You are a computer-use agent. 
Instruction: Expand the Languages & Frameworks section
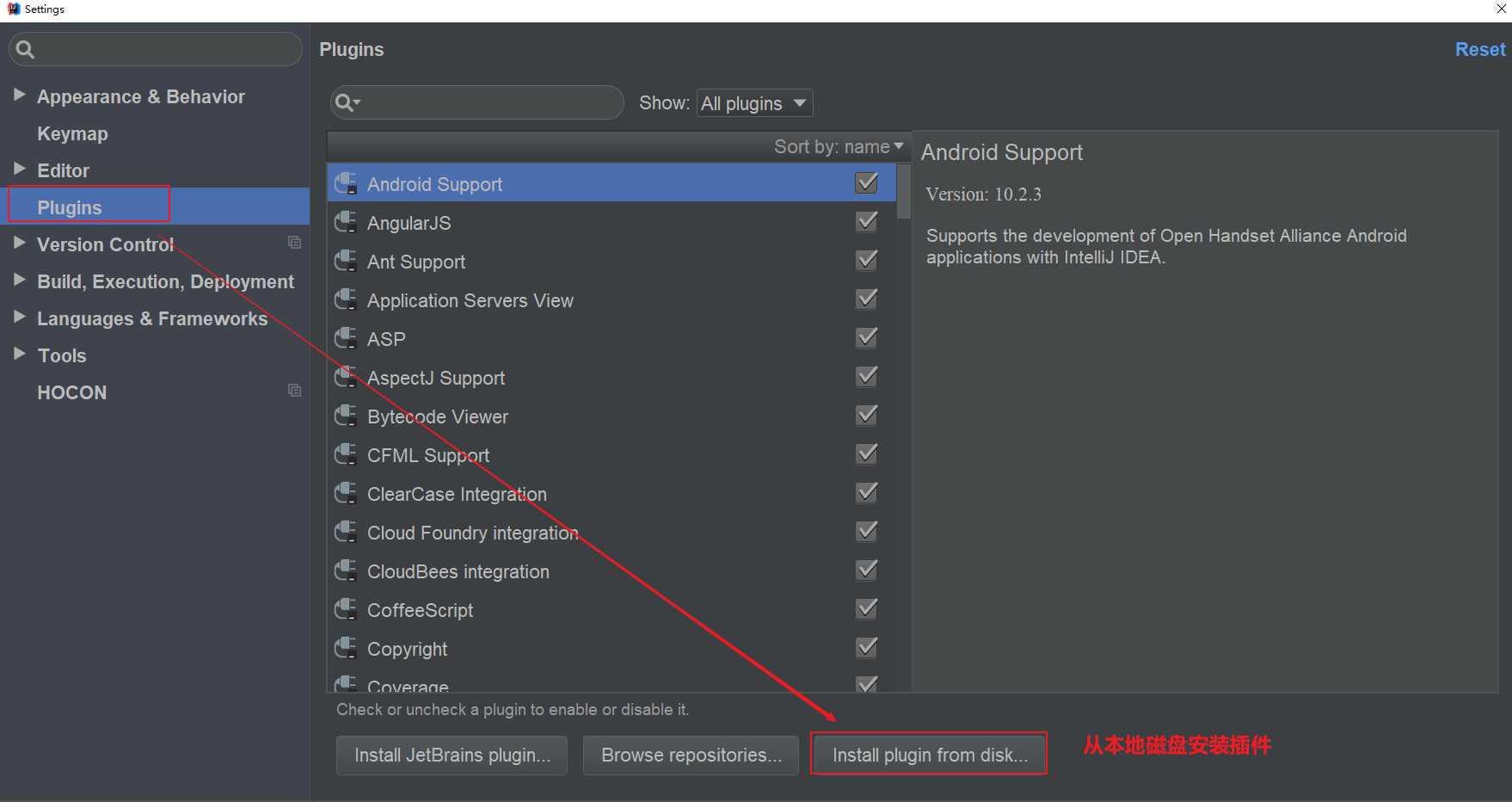click(x=19, y=317)
